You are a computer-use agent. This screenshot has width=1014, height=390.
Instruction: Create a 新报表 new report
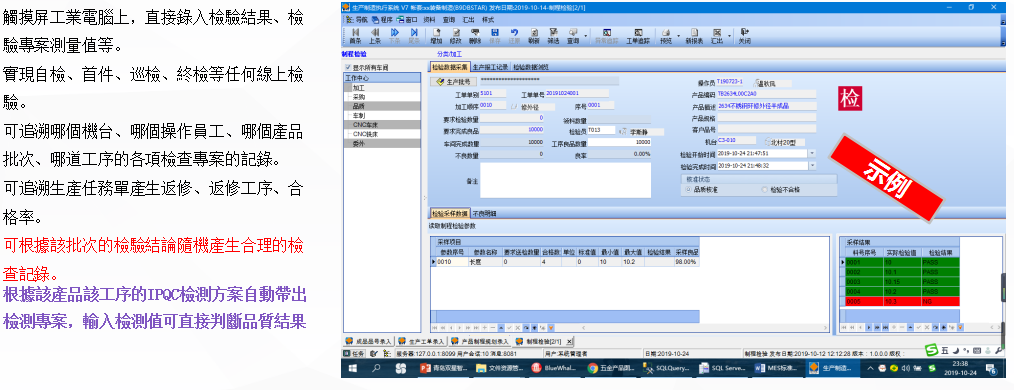(x=694, y=36)
